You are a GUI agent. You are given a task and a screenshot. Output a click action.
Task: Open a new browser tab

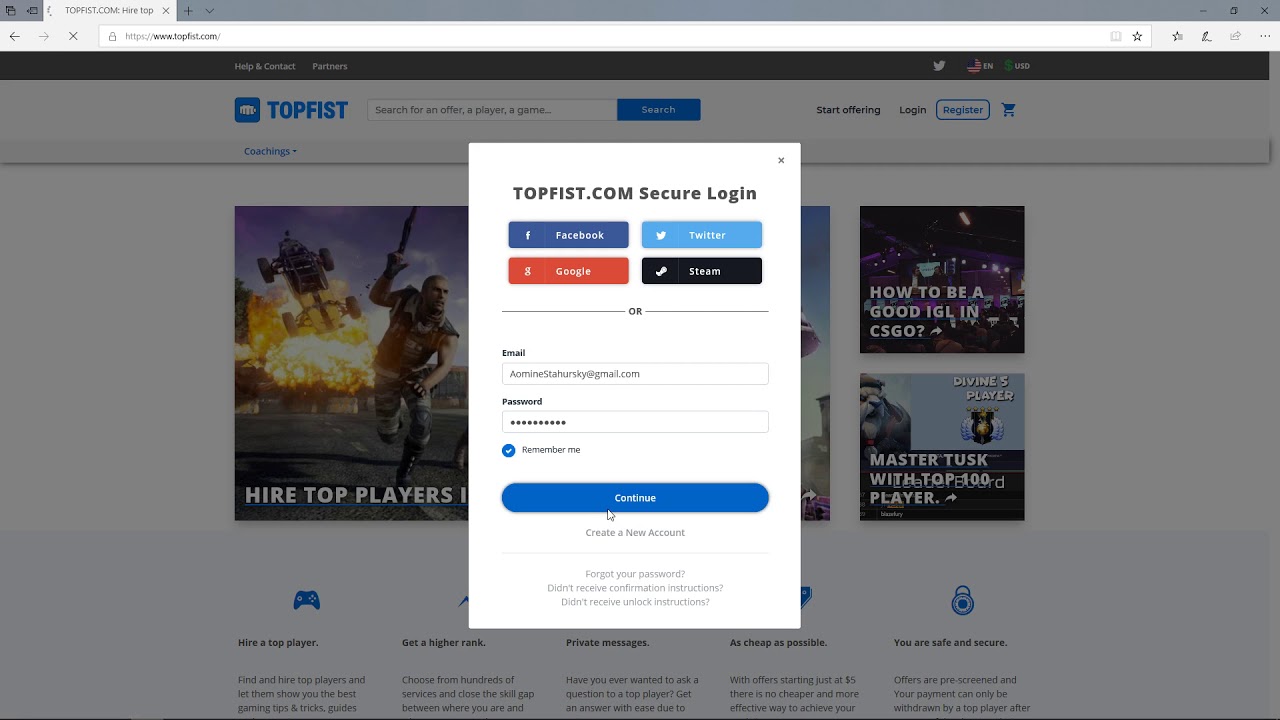click(x=188, y=11)
